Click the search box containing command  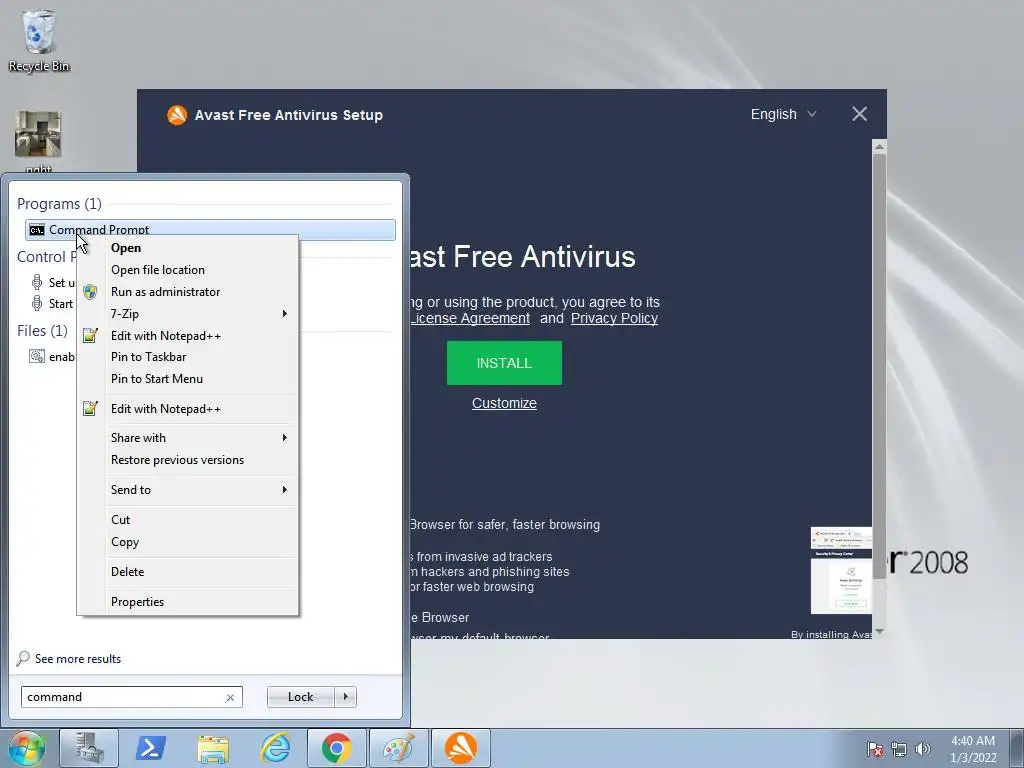click(x=131, y=697)
